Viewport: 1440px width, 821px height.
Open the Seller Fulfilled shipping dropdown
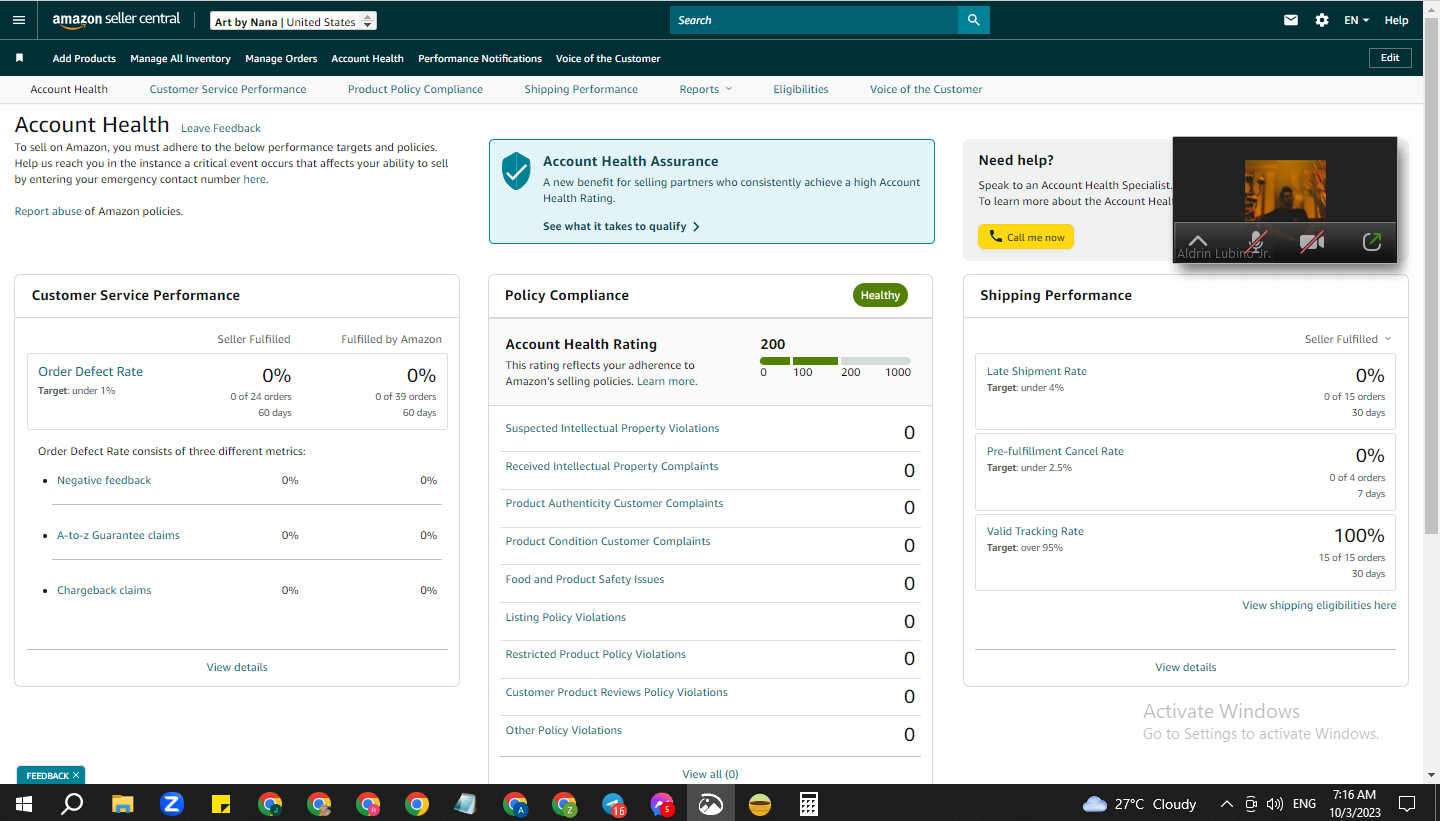[1347, 339]
